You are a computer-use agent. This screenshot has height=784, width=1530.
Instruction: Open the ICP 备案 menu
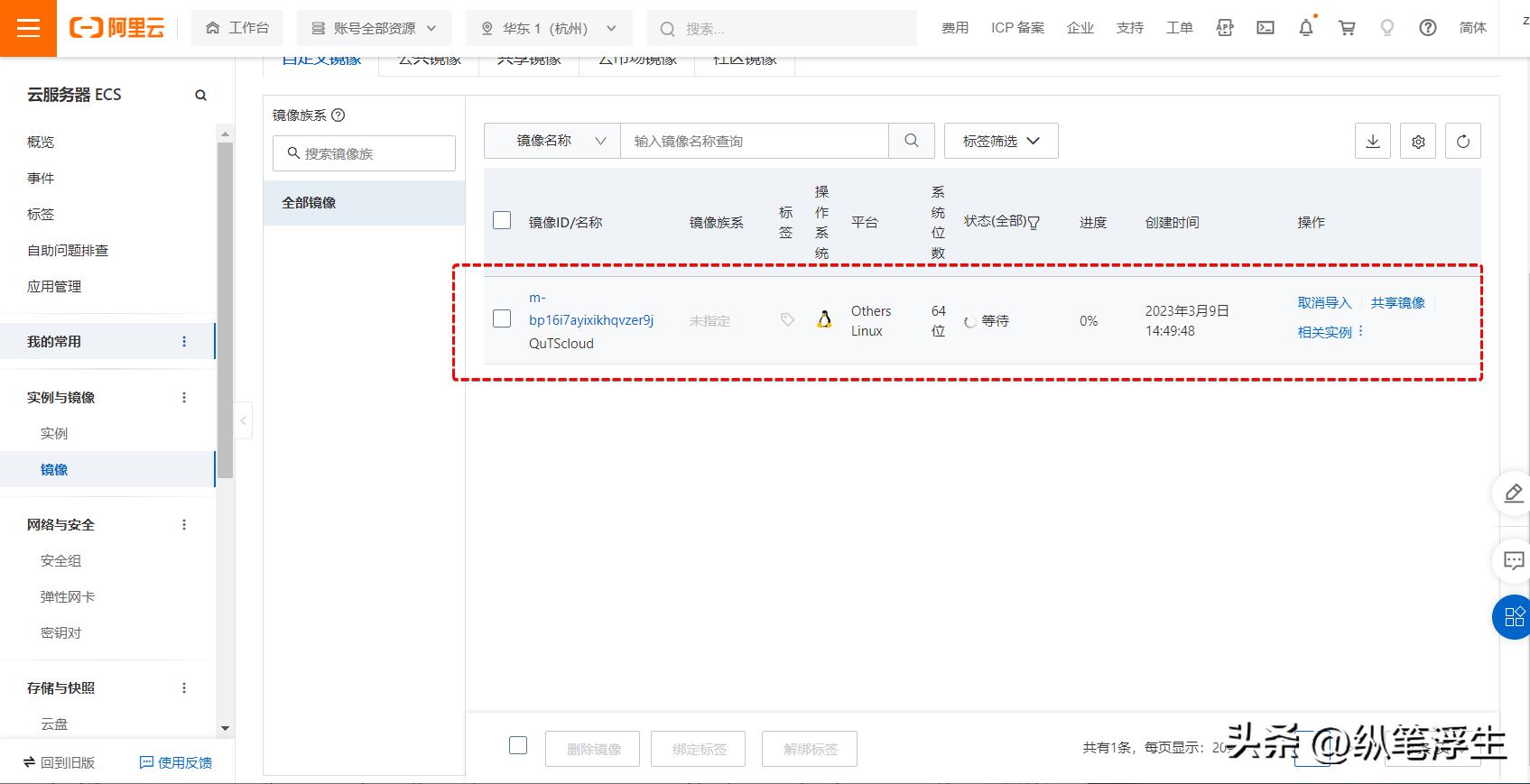1017,28
